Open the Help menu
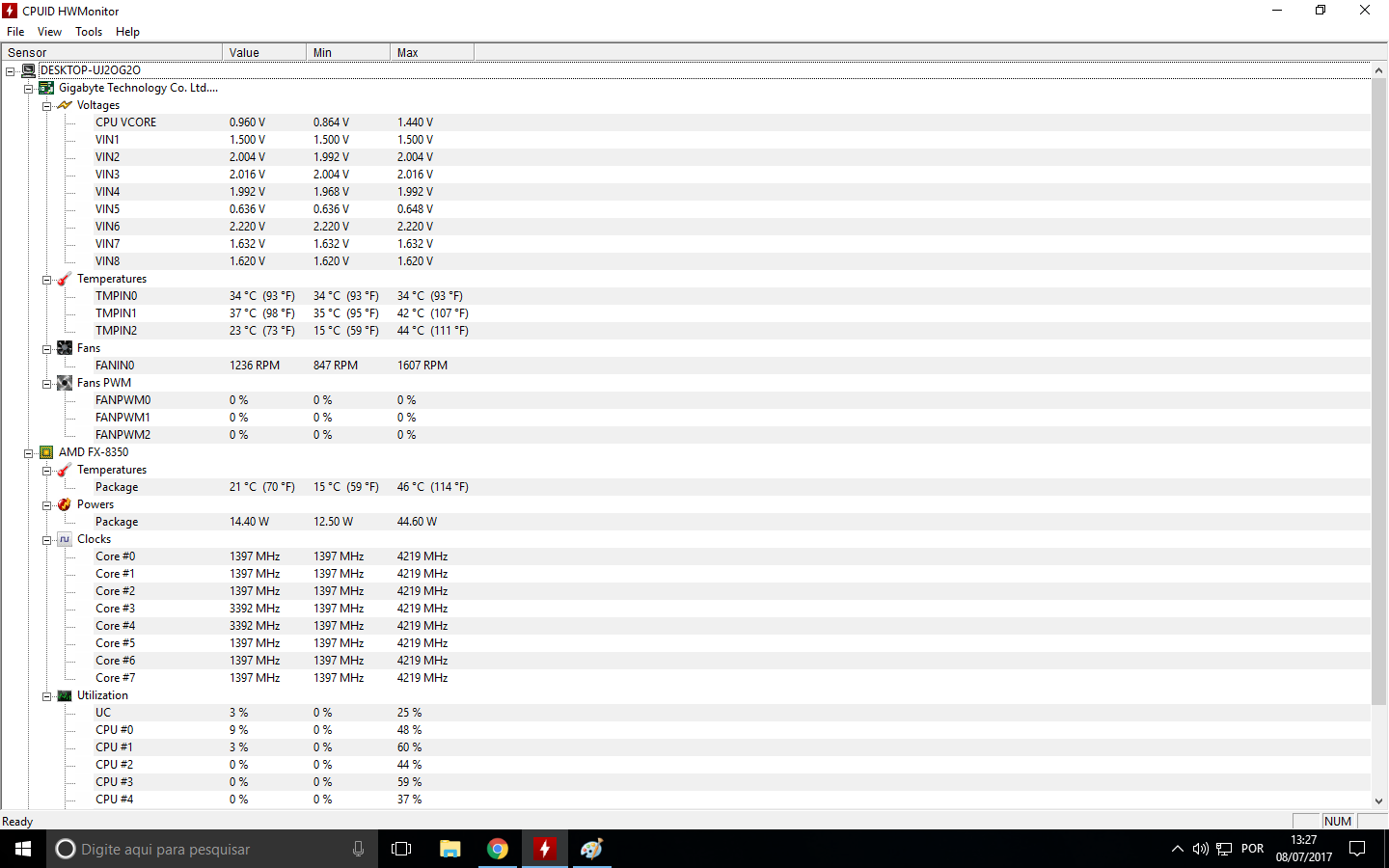 click(x=127, y=32)
